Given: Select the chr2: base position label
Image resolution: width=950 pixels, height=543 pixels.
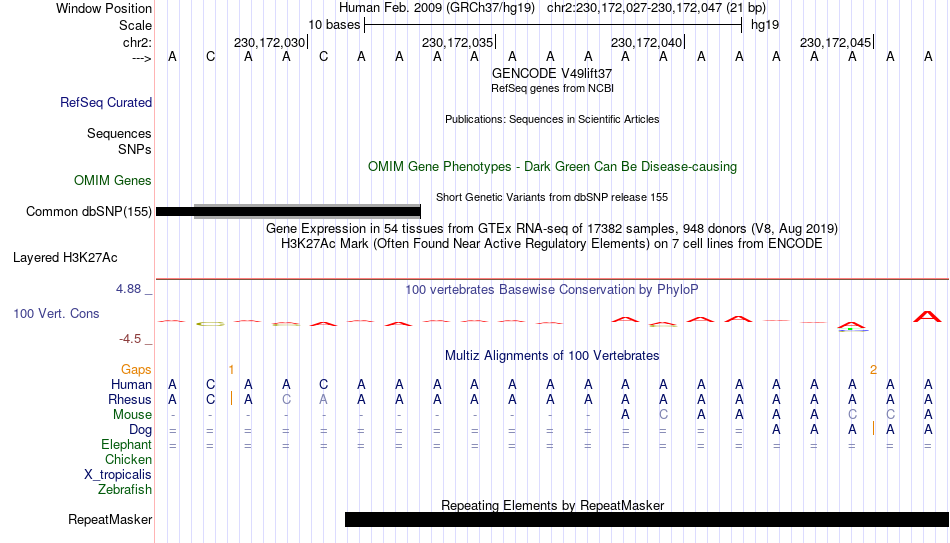Looking at the screenshot, I should 137,42.
